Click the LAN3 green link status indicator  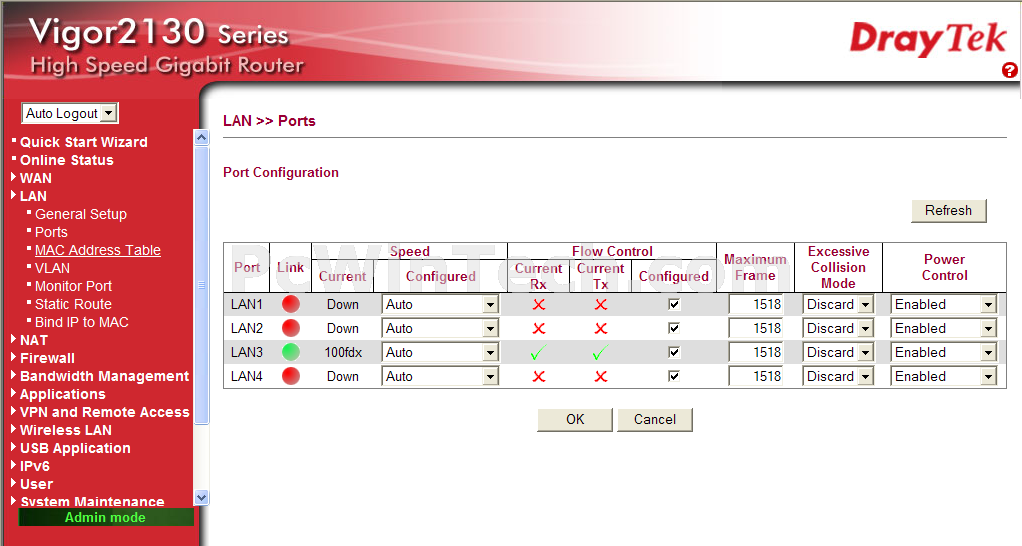291,352
